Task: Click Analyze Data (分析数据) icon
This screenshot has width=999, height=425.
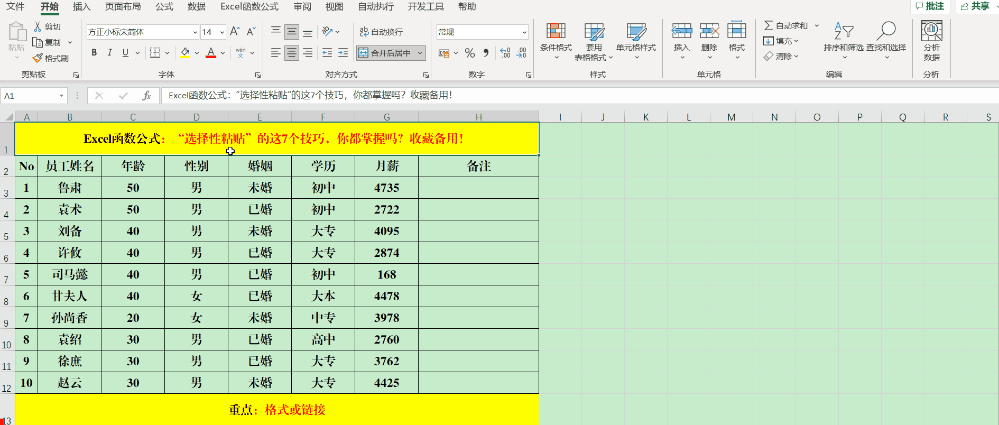Action: coord(931,31)
